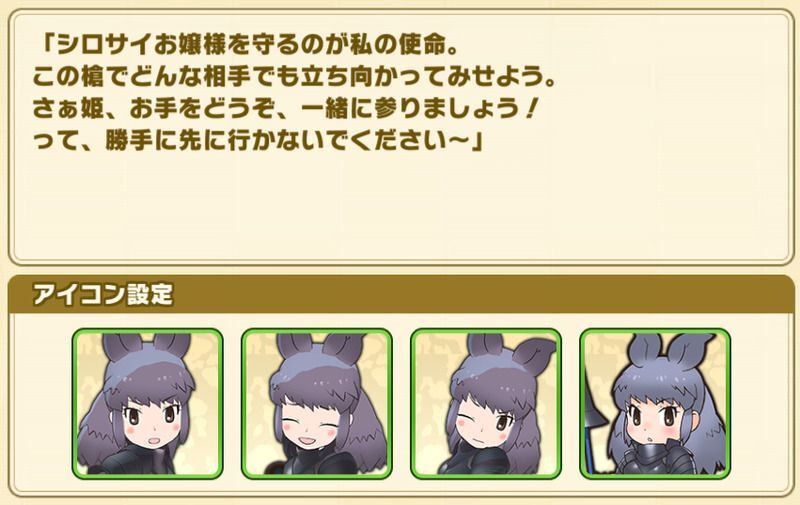Image resolution: width=800 pixels, height=505 pixels.
Task: Click the smiling face's open mouth
Action: pos(307,439)
